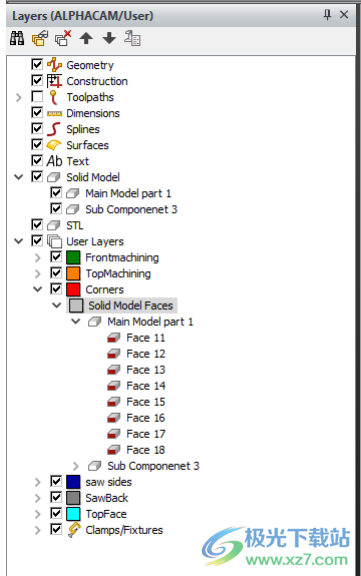Click the move down arrow icon
This screenshot has height=576, width=361.
109,38
